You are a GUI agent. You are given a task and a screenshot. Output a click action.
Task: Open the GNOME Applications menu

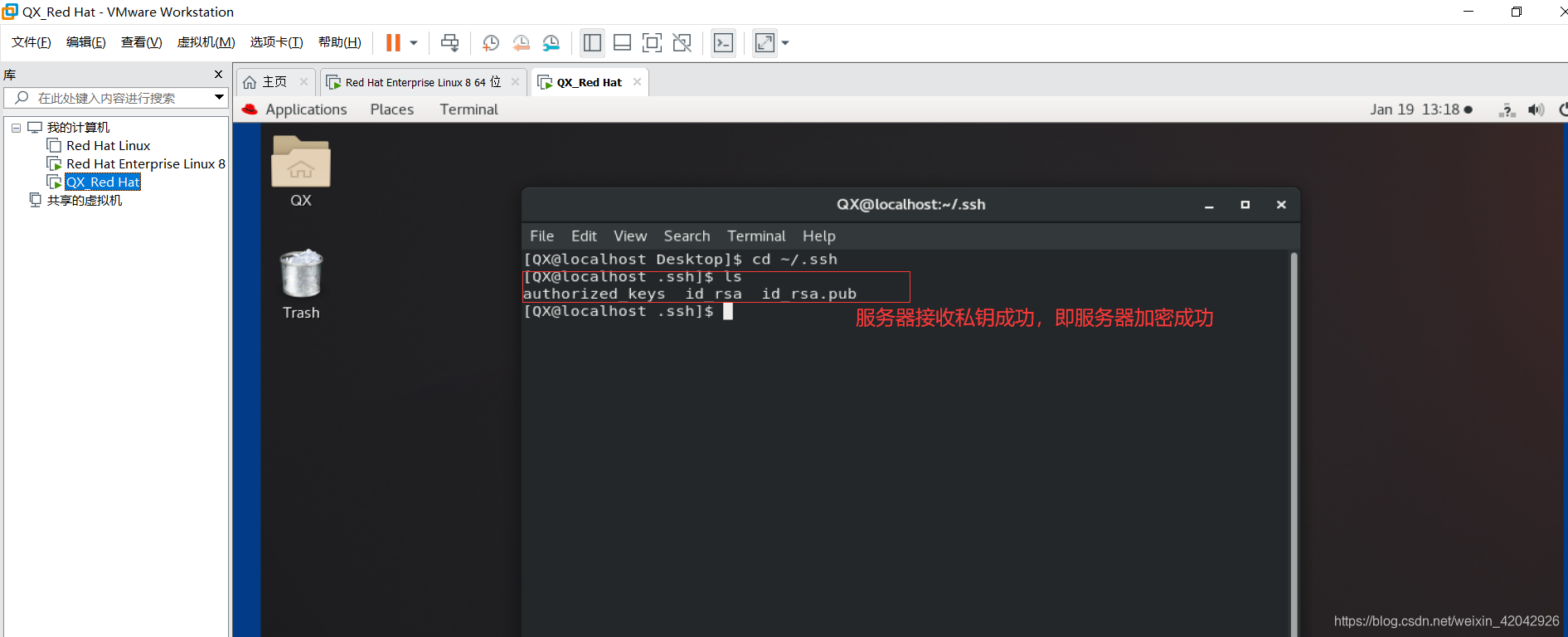[306, 109]
